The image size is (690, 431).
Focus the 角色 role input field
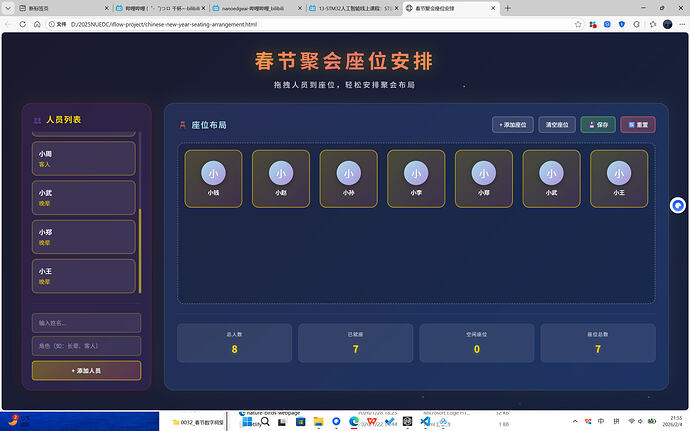coord(86,346)
